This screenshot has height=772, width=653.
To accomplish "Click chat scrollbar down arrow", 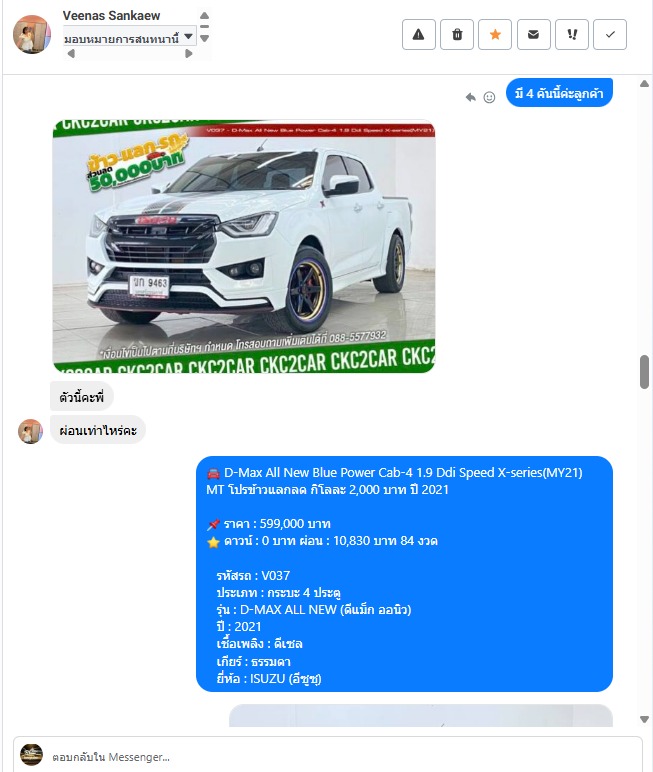I will pyautogui.click(x=644, y=719).
